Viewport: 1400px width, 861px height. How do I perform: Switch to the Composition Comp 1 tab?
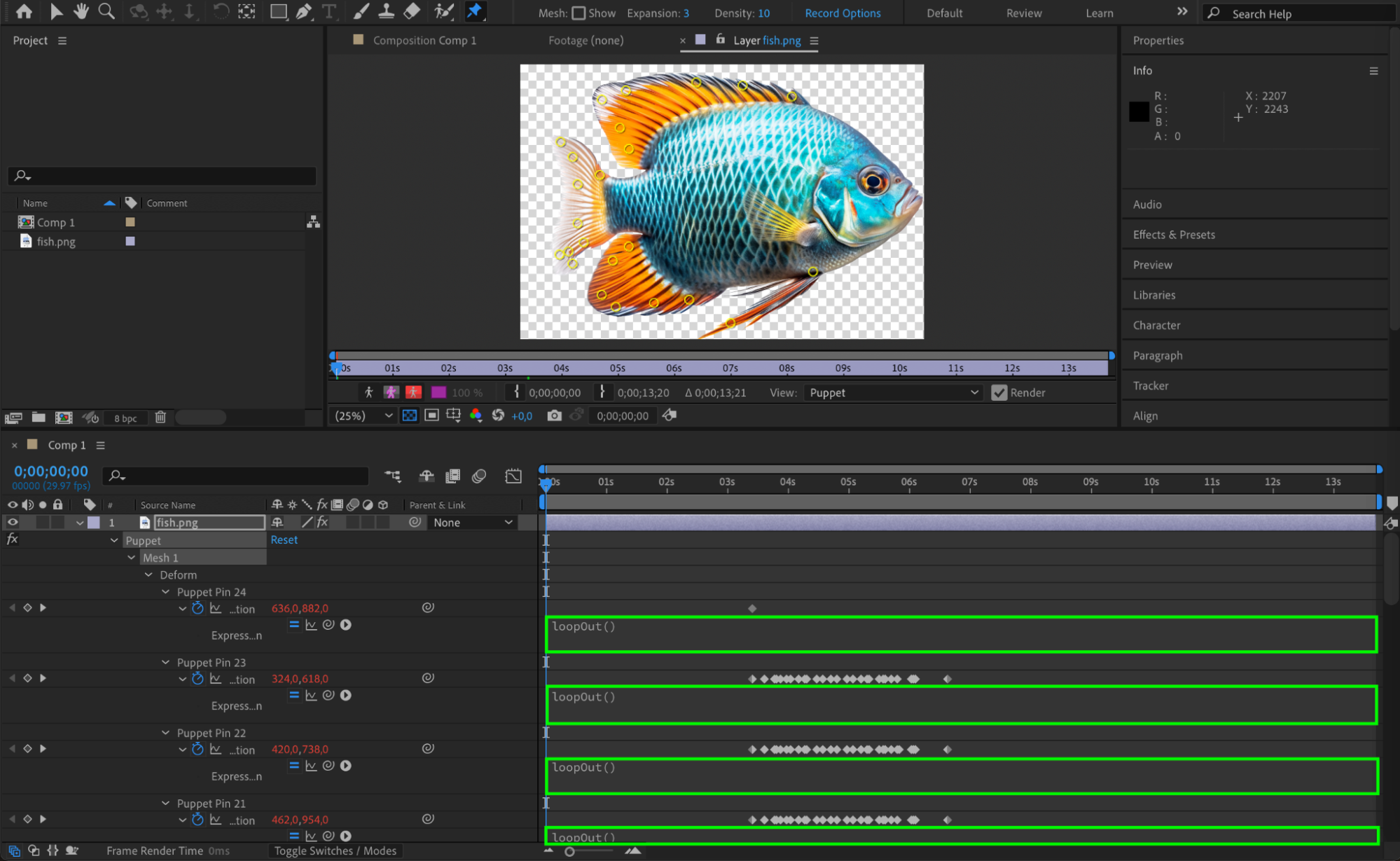pos(424,41)
